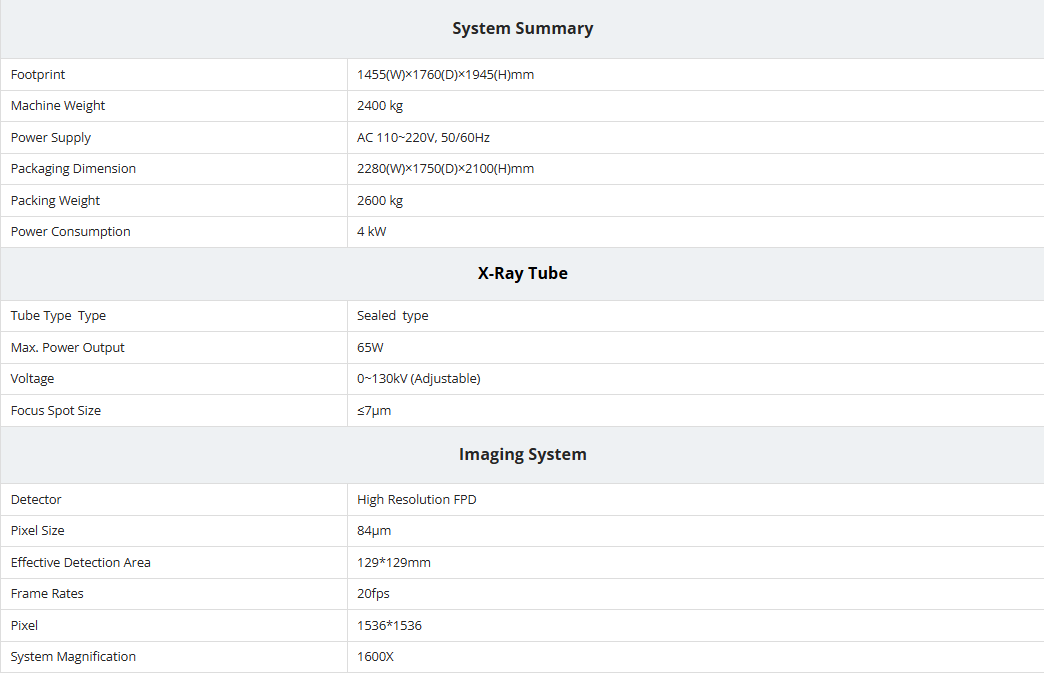The image size is (1044, 673).
Task: Click the Focus Spot Size label
Action: [56, 411]
